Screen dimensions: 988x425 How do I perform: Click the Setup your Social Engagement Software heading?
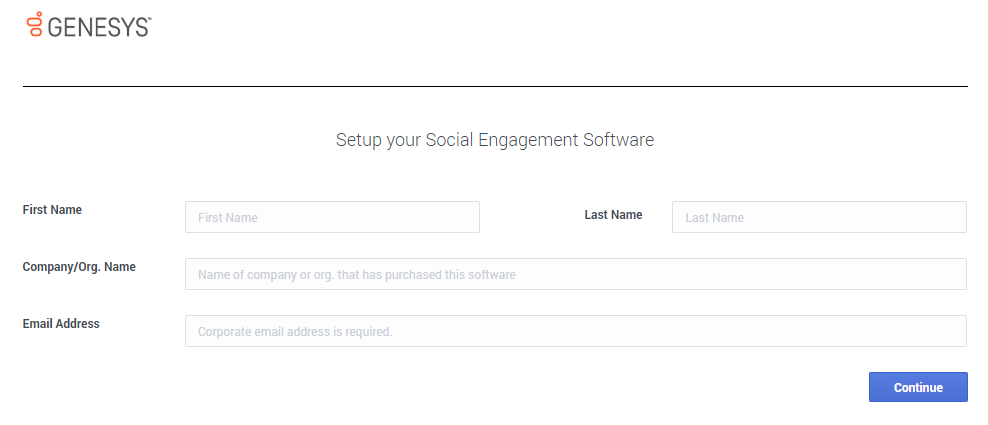click(x=494, y=140)
